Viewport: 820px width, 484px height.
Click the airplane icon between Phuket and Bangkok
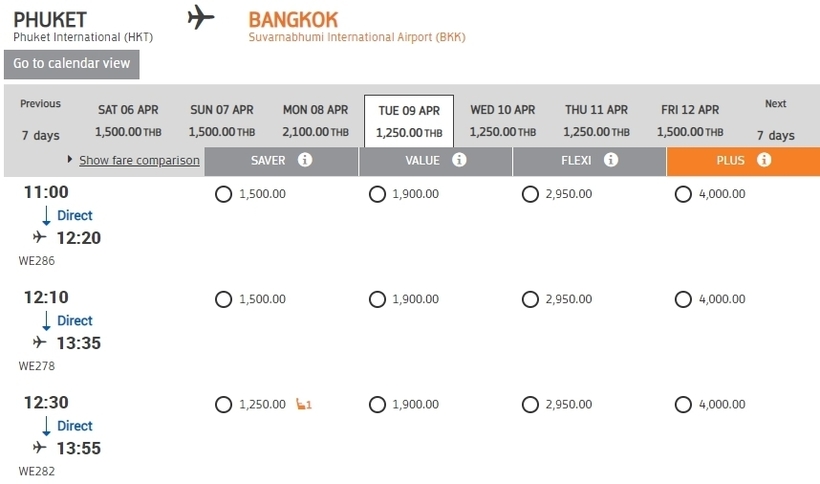(x=201, y=17)
